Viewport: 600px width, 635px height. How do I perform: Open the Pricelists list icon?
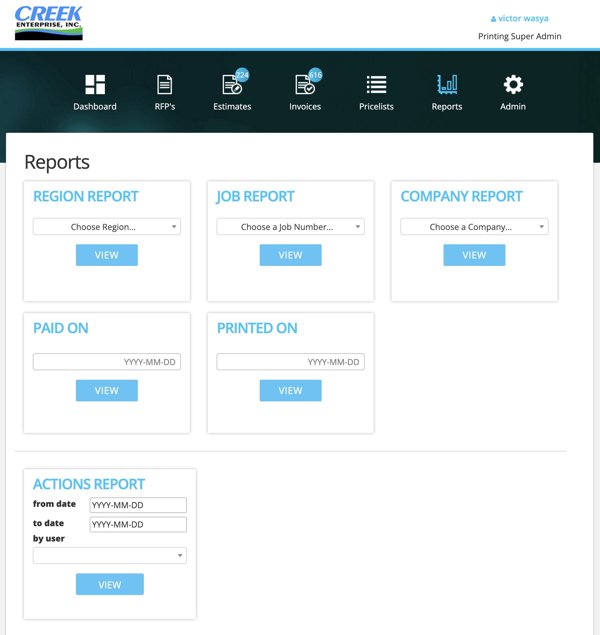pyautogui.click(x=376, y=86)
